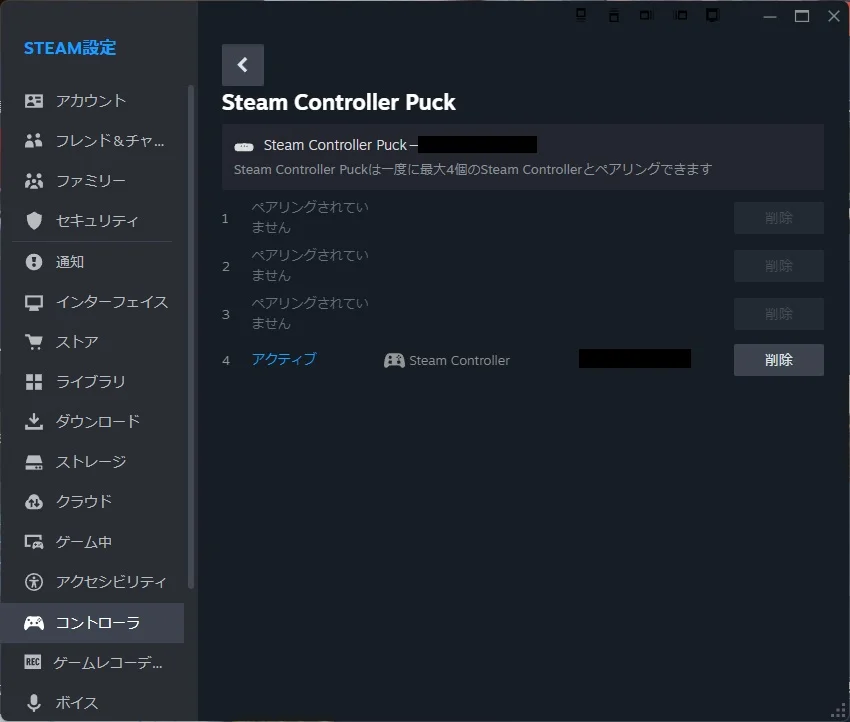The width and height of the screenshot is (850, 722).
Task: Click the second window-layout icon in title bar
Action: (614, 15)
